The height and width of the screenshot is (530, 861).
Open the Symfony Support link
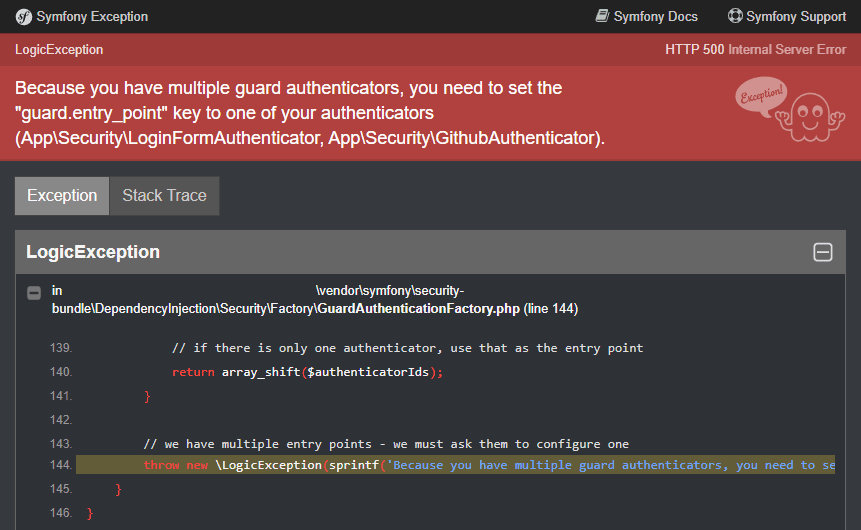[787, 16]
